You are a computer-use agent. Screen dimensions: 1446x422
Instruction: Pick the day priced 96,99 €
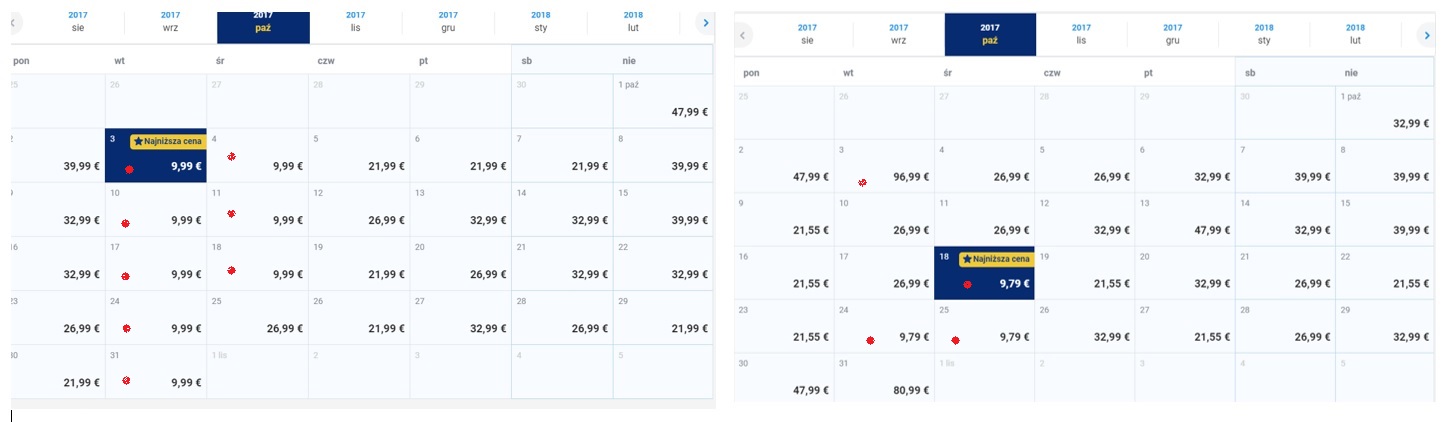point(884,165)
